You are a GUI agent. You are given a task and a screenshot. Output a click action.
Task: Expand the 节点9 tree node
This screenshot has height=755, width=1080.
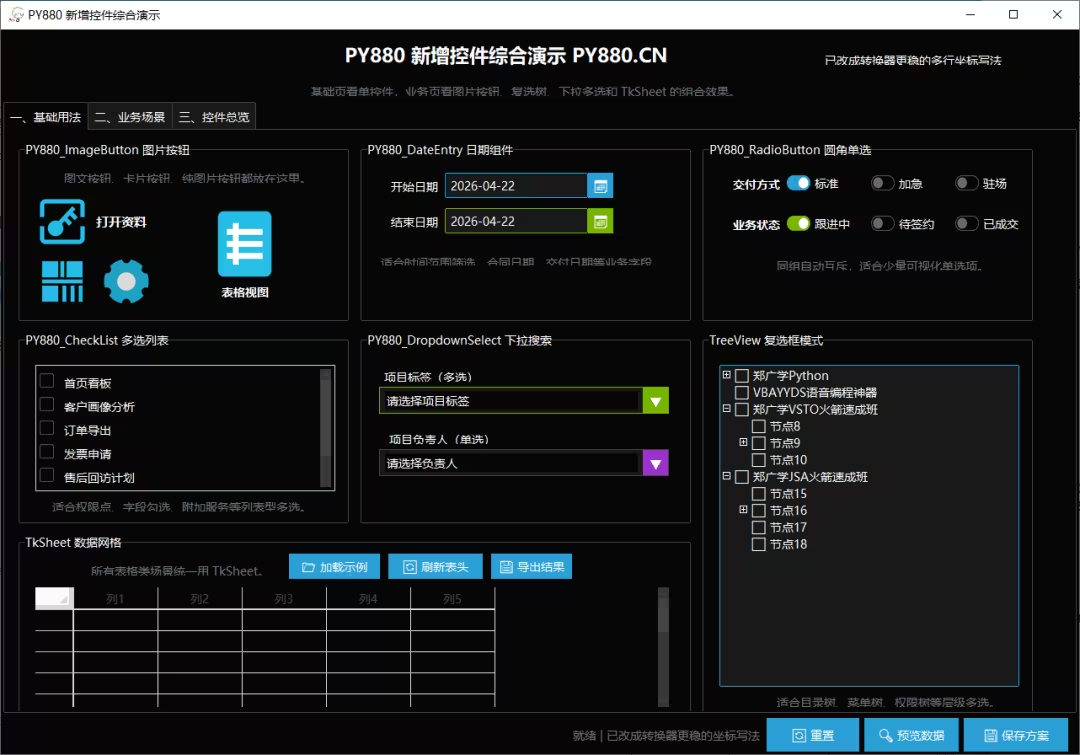pyautogui.click(x=743, y=442)
